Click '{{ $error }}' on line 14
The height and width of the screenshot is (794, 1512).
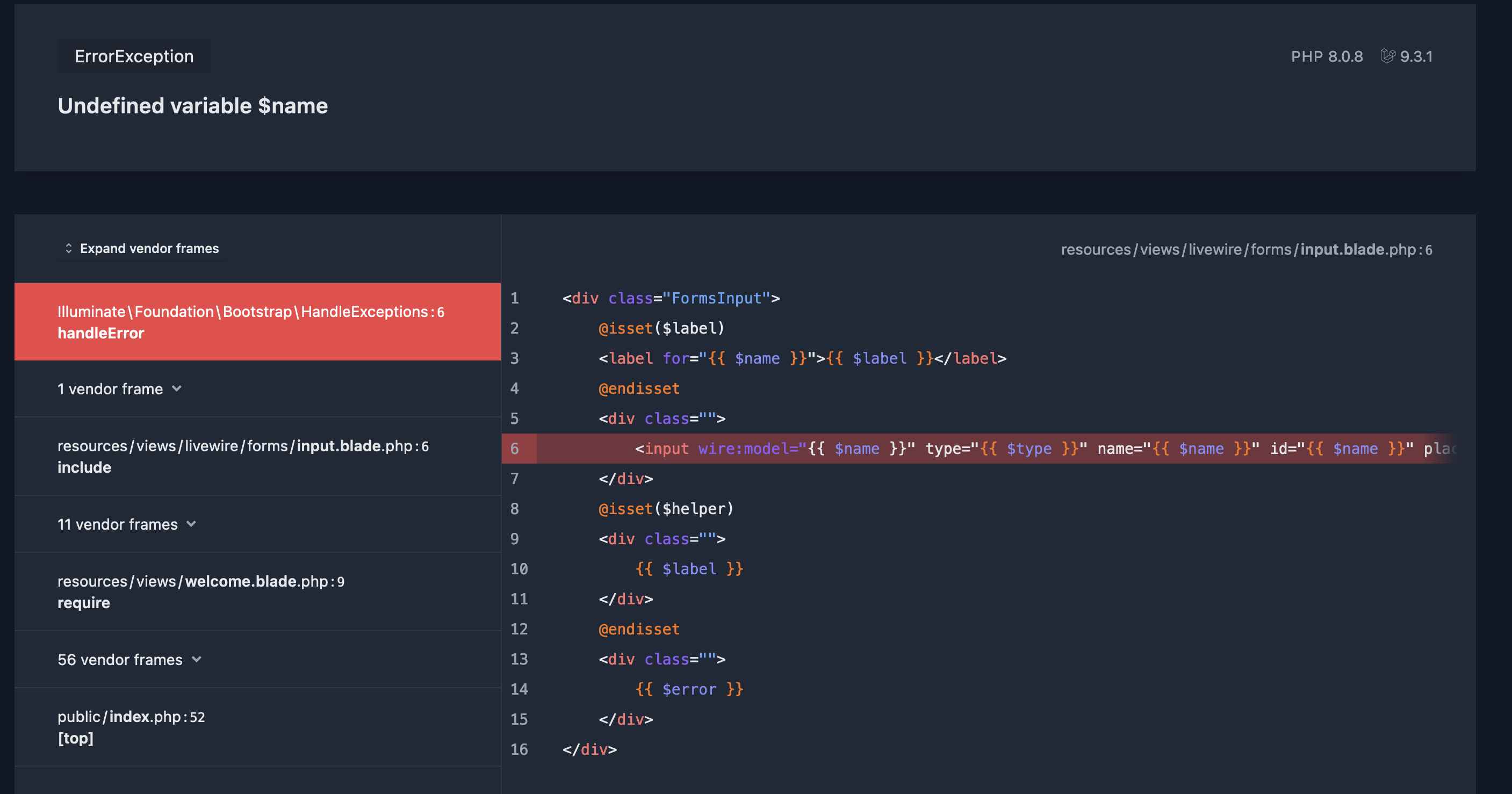pyautogui.click(x=689, y=690)
